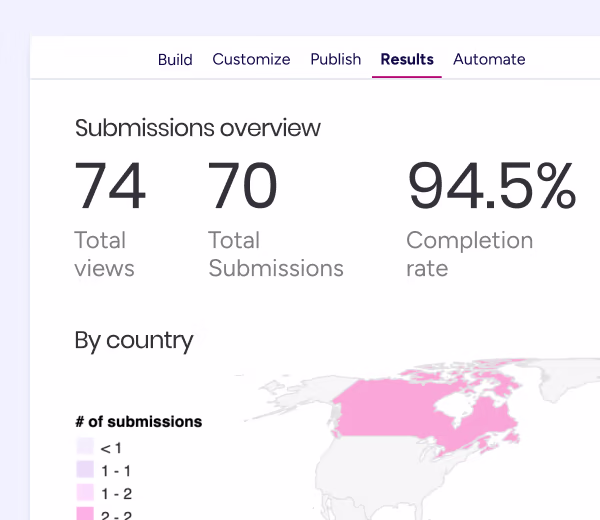This screenshot has width=600, height=520.
Task: Click the '1 - 1' legend label text
Action: (x=116, y=471)
